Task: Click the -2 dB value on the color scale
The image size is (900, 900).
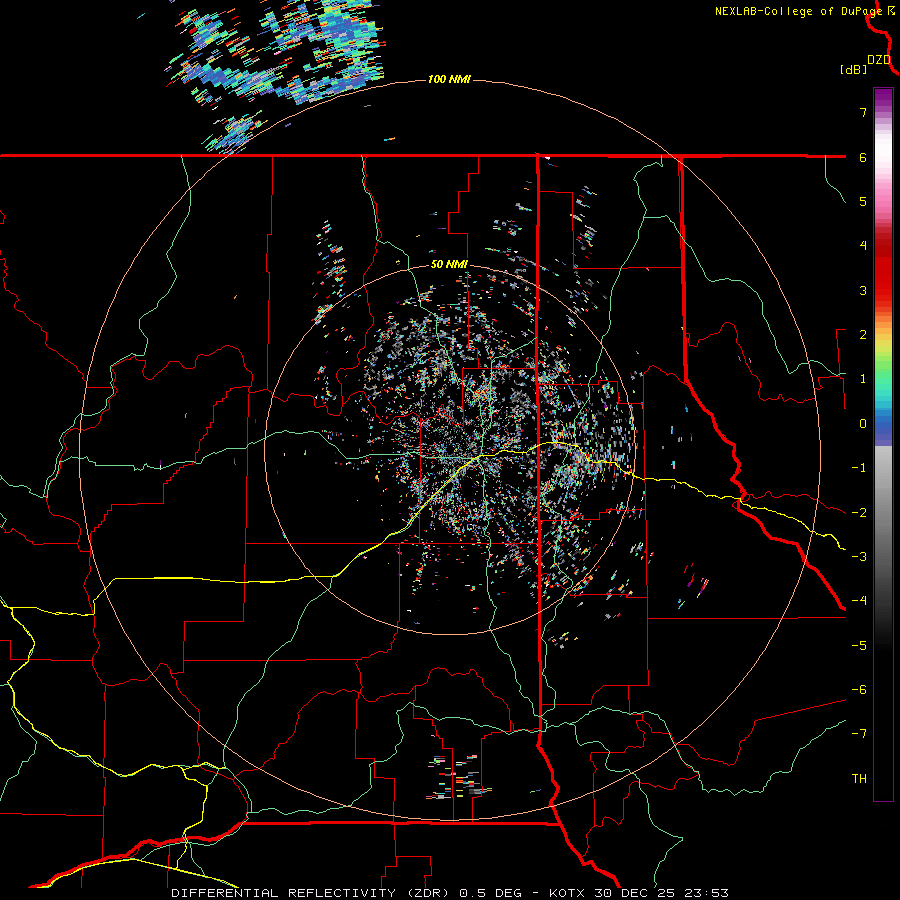Action: point(859,513)
